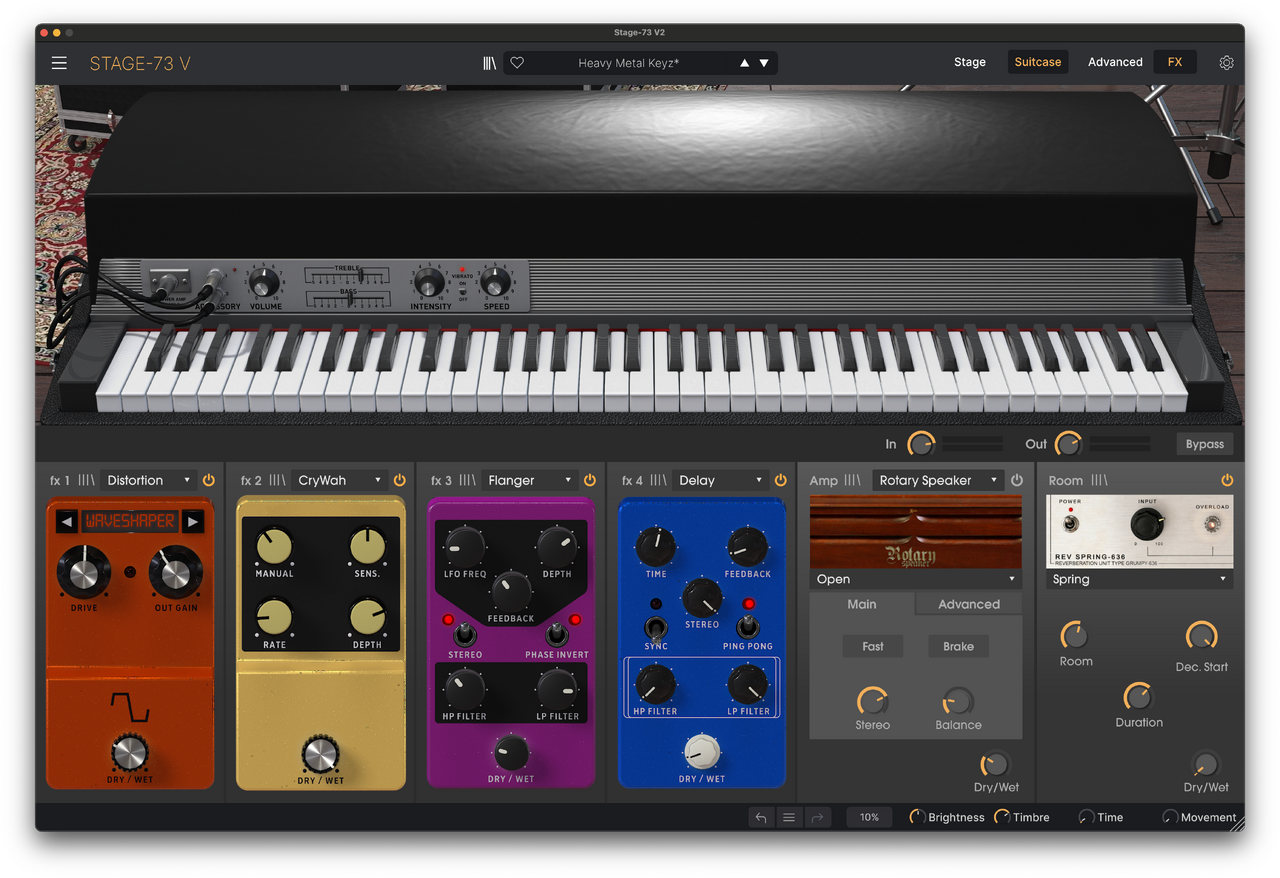Toggle the fx 3 Flanger power button
Image resolution: width=1280 pixels, height=878 pixels.
coord(589,481)
